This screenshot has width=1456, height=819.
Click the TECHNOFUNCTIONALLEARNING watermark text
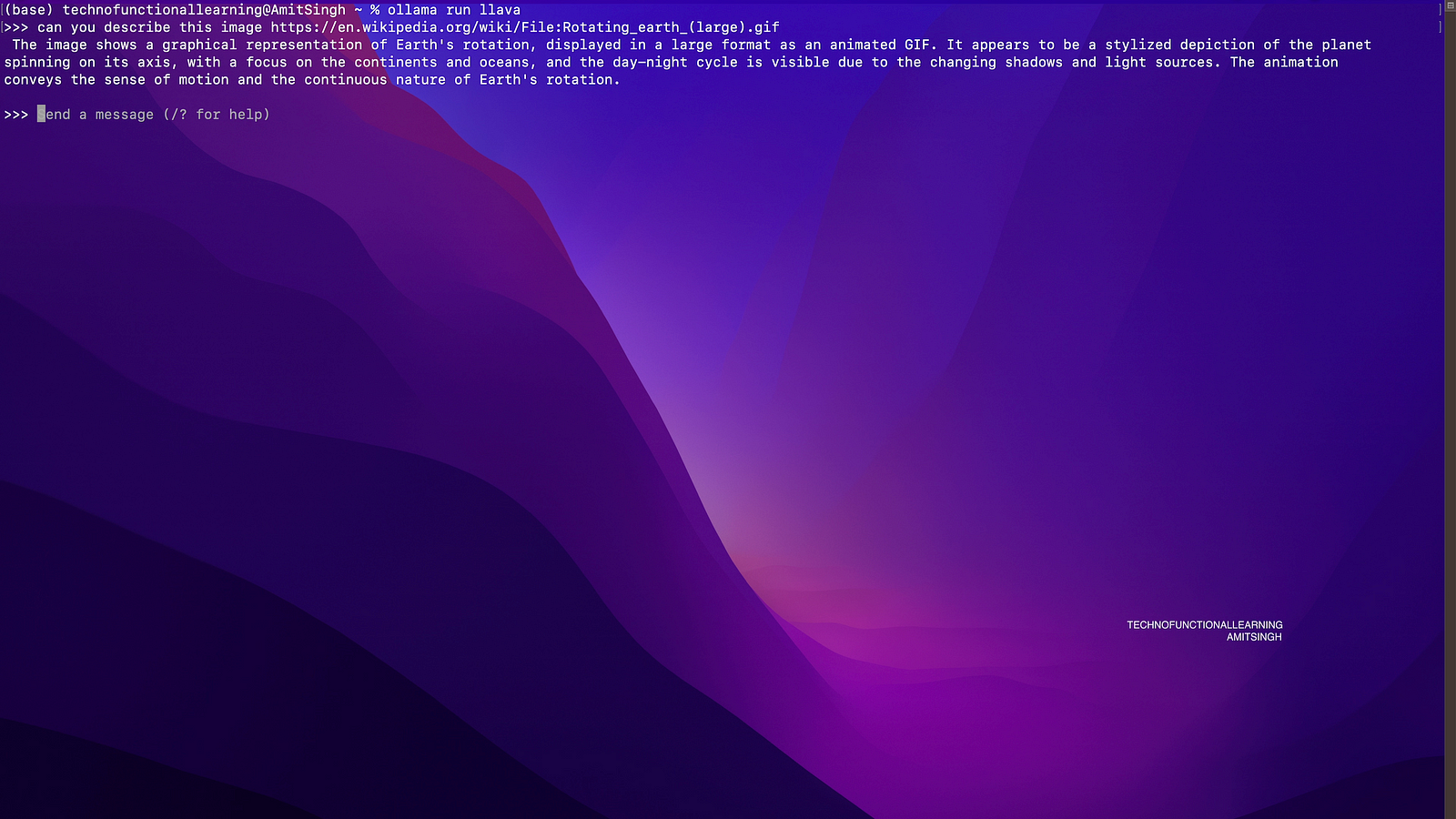(x=1204, y=625)
